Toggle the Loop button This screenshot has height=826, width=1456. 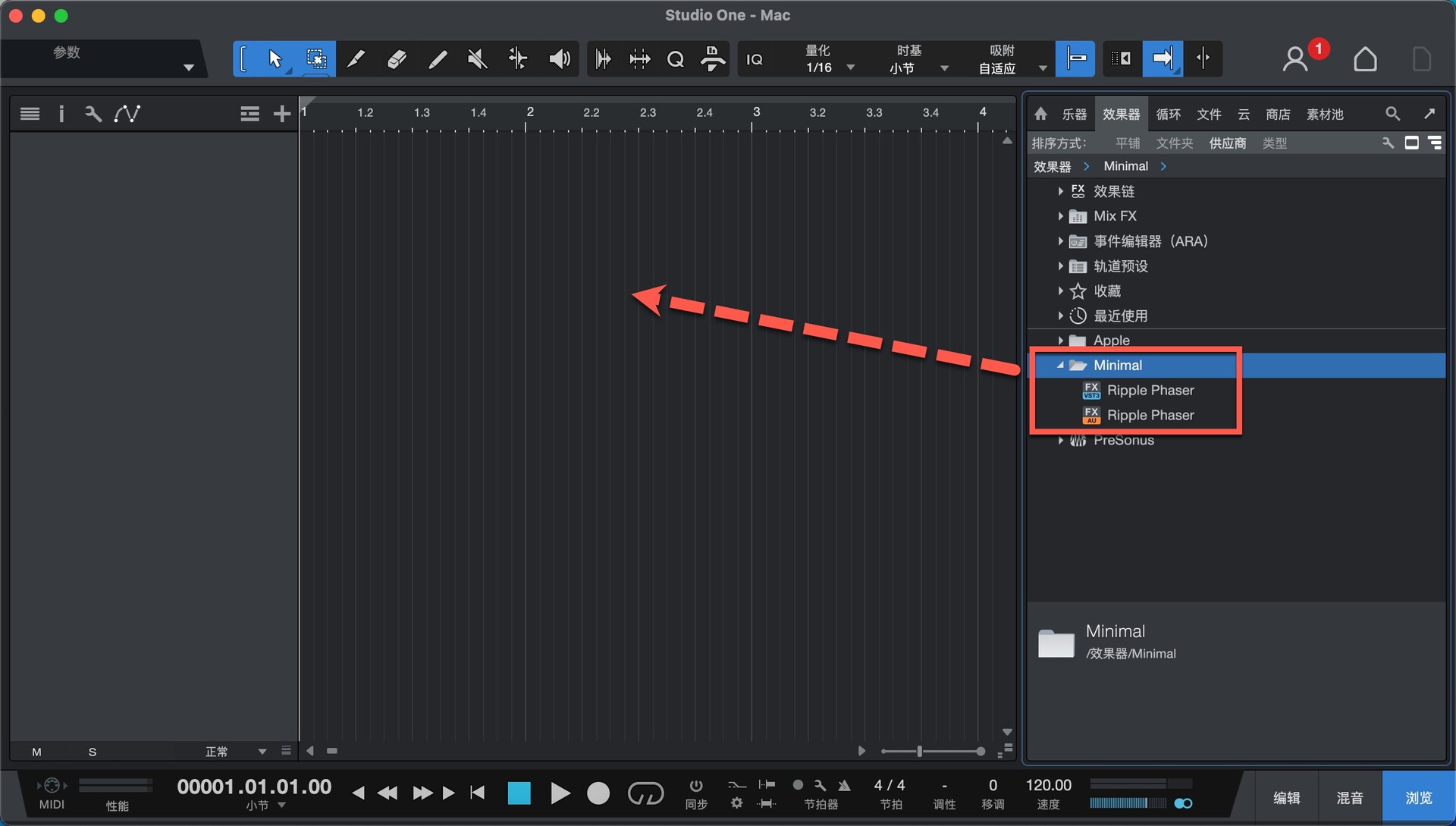coord(645,793)
